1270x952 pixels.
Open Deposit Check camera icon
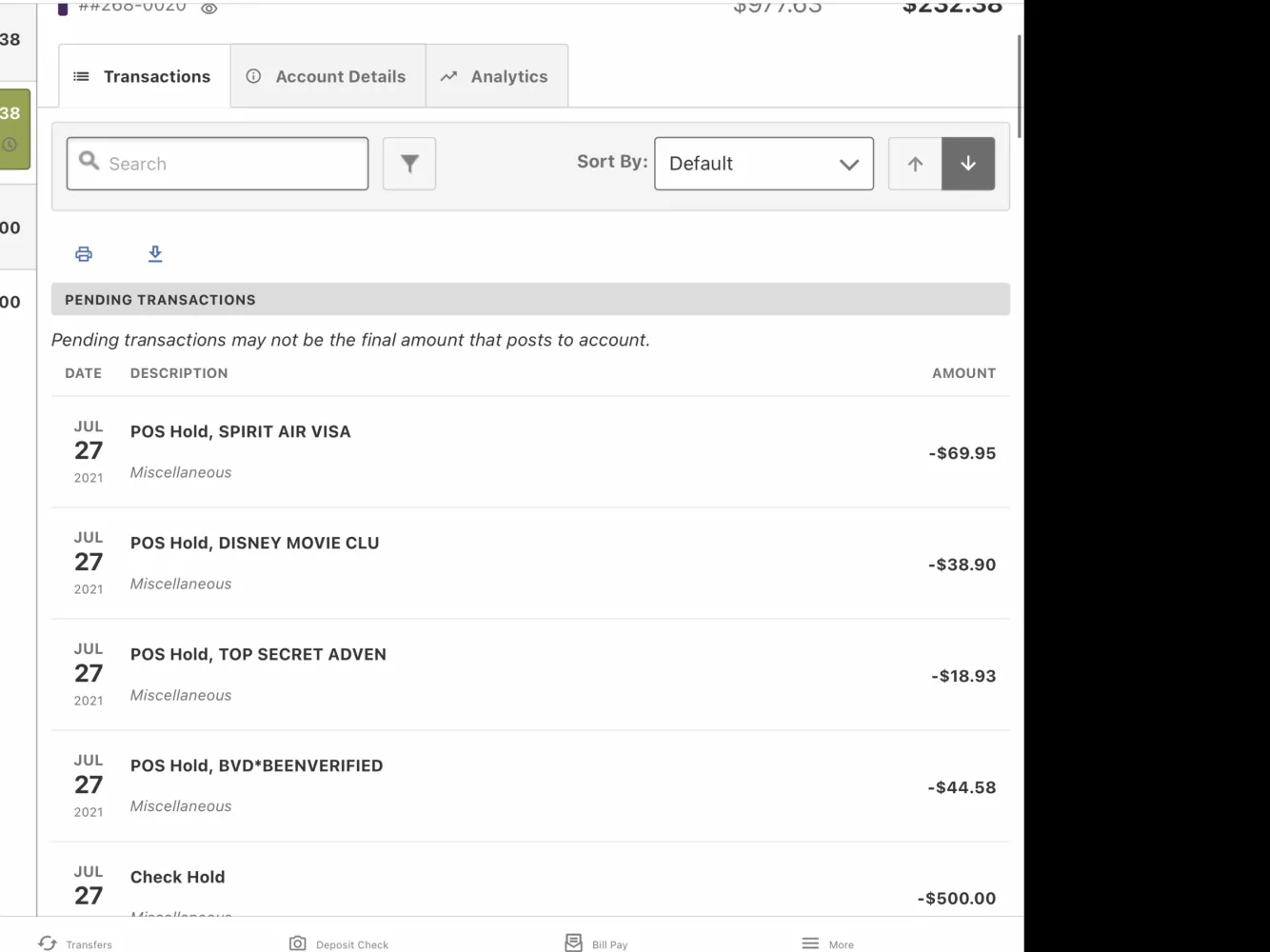[x=298, y=942]
